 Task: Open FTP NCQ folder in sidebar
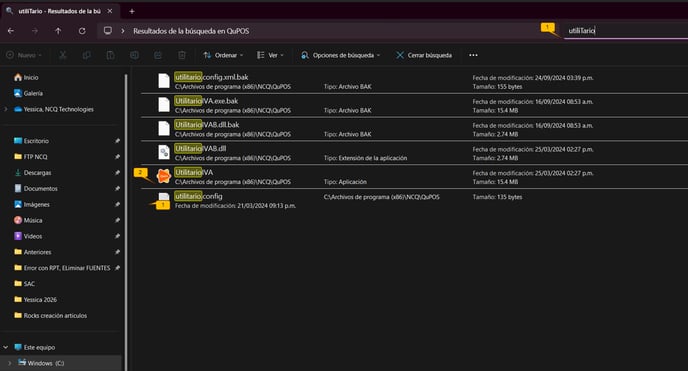[x=30, y=157]
